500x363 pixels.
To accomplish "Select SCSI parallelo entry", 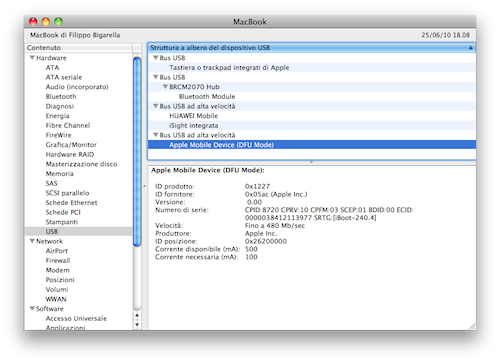I will pyautogui.click(x=67, y=193).
